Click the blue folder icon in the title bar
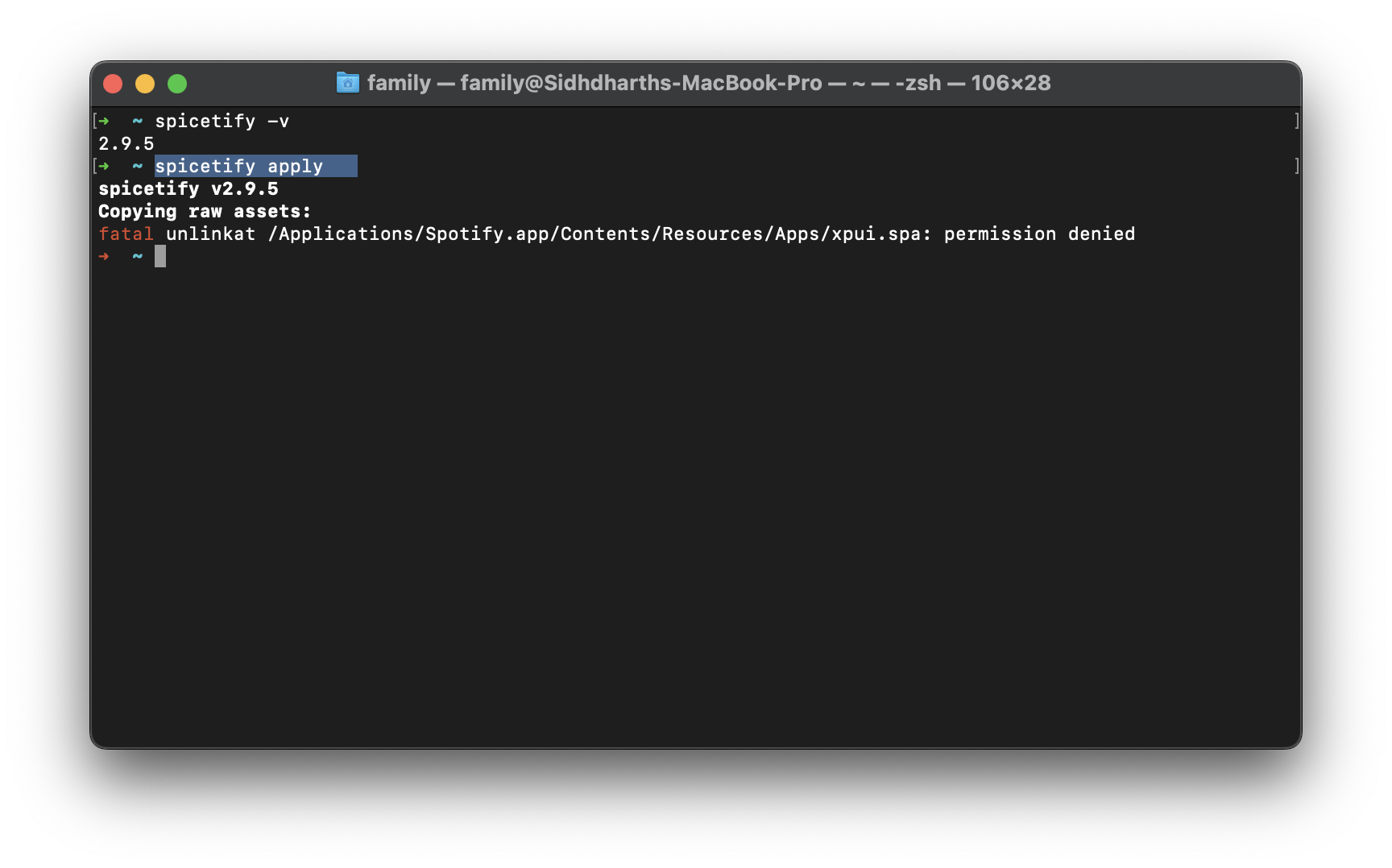 click(x=346, y=83)
